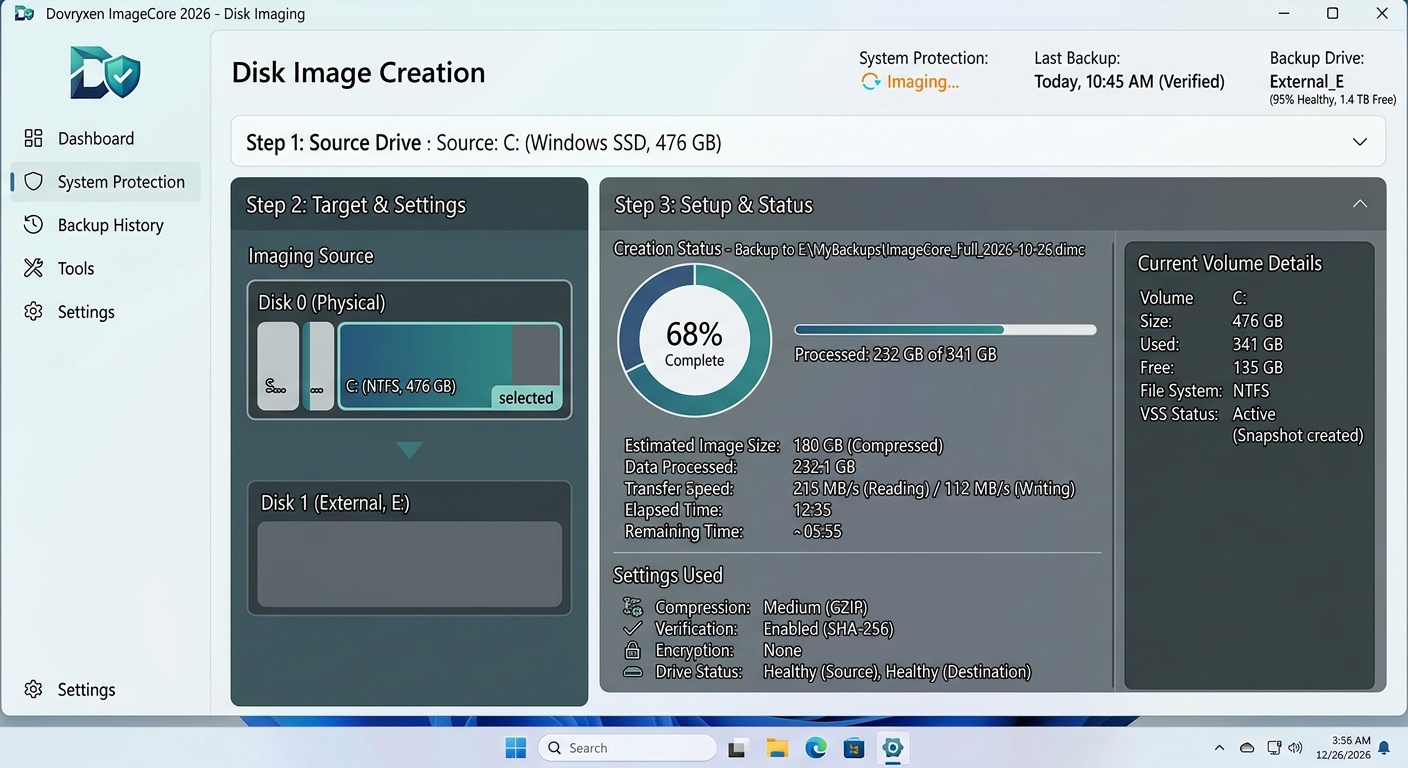Image resolution: width=1408 pixels, height=768 pixels.
Task: Open the notification bell in the system tray
Action: (1384, 748)
